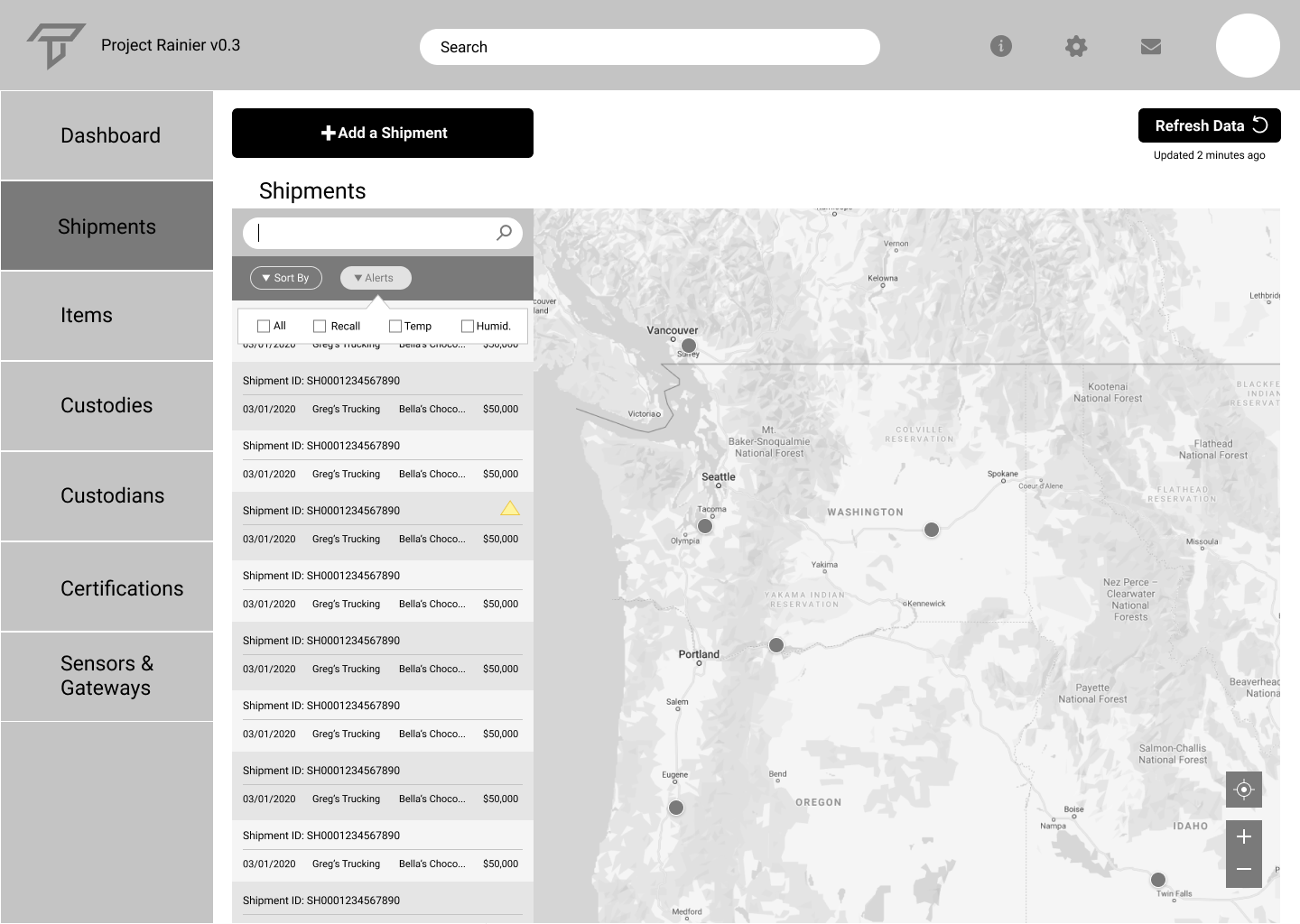This screenshot has width=1300, height=924.
Task: Check the All alerts checkbox
Action: pos(262,325)
